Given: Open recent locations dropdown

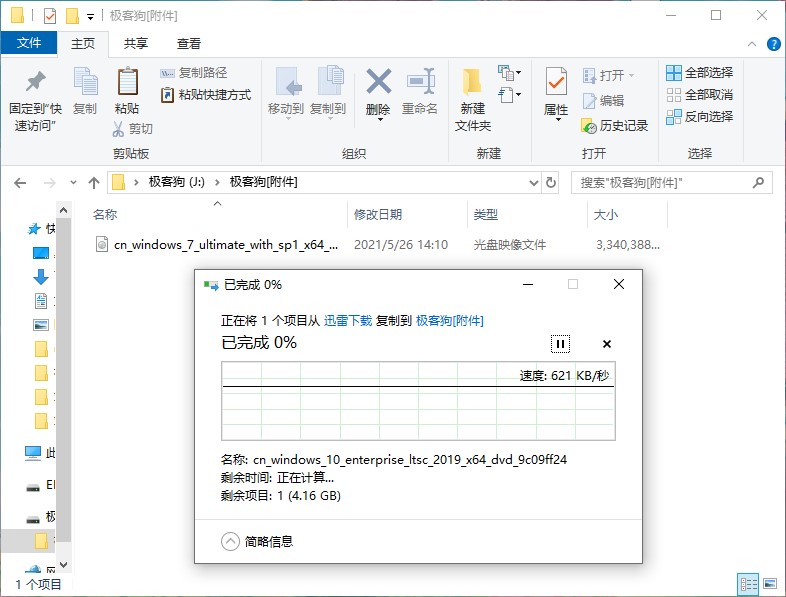Looking at the screenshot, I should (73, 183).
